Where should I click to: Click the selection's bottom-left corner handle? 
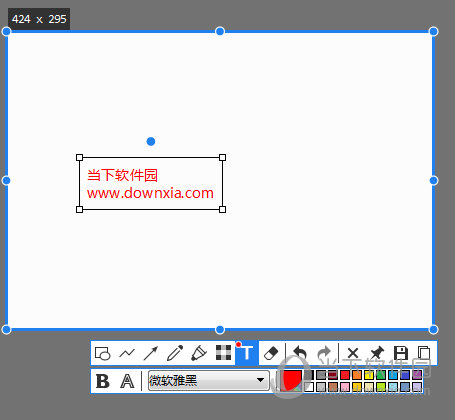[x=6, y=330]
